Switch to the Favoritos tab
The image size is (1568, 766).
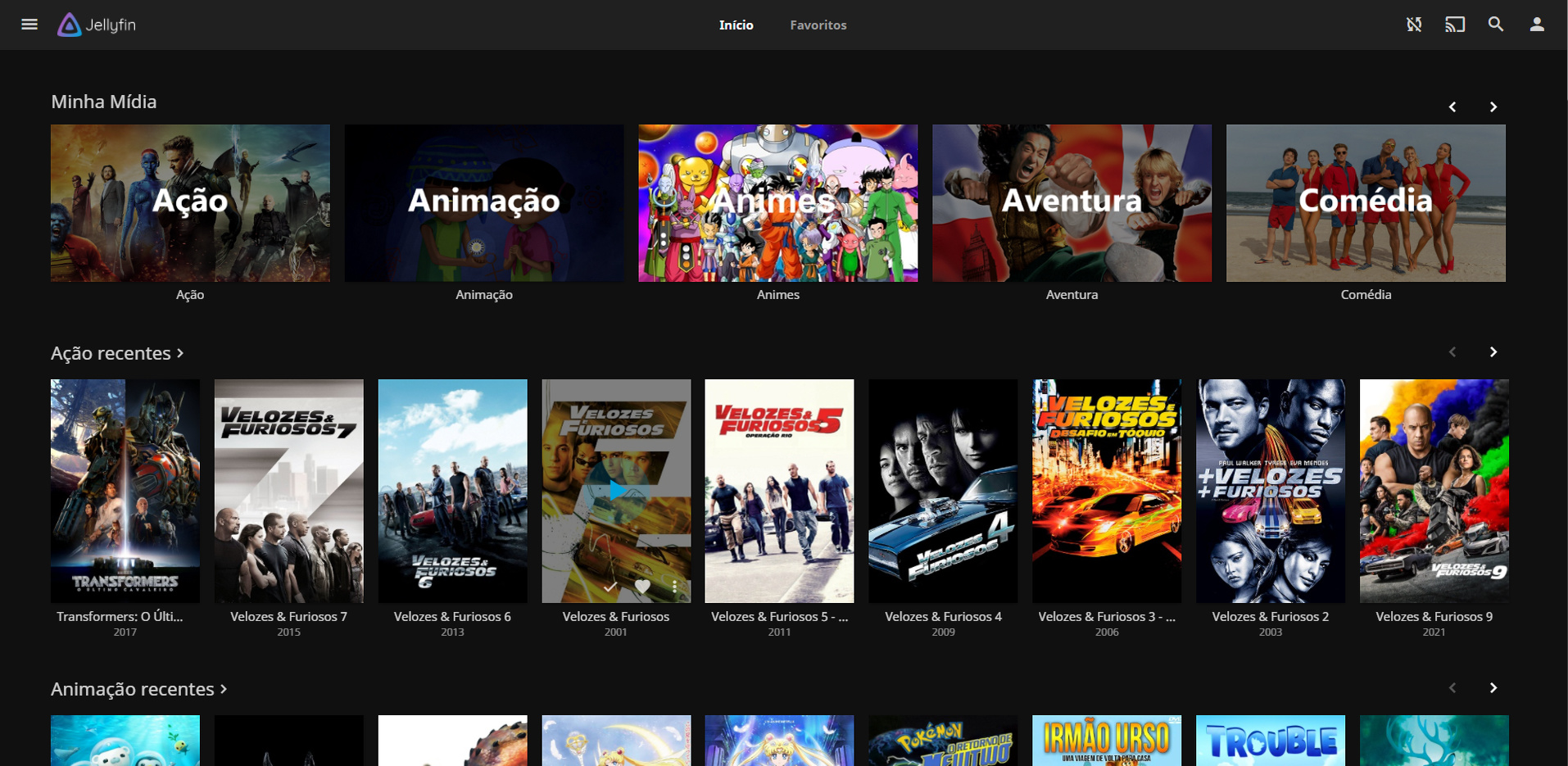[x=818, y=25]
